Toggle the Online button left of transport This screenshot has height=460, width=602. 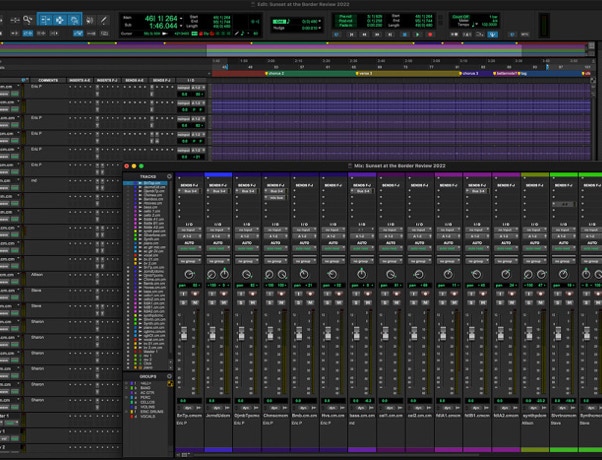pos(337,34)
